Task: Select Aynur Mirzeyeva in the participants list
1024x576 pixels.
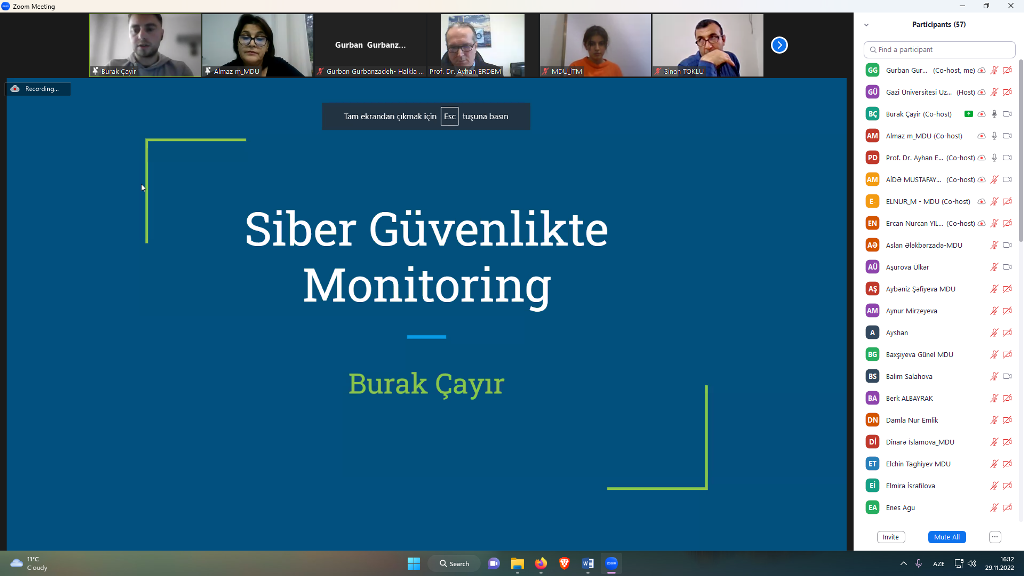Action: pyautogui.click(x=911, y=311)
